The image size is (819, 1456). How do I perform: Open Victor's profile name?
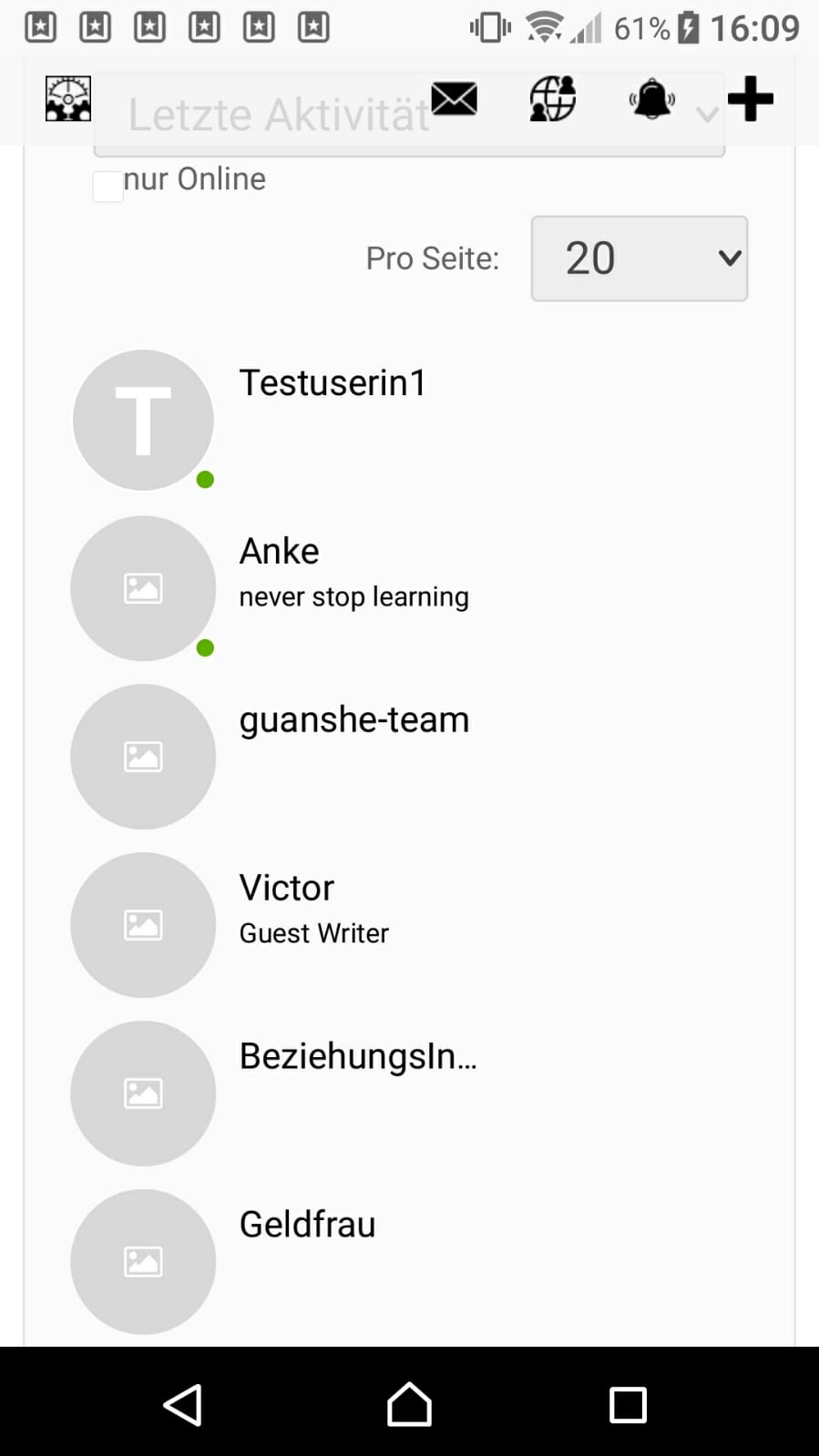286,888
